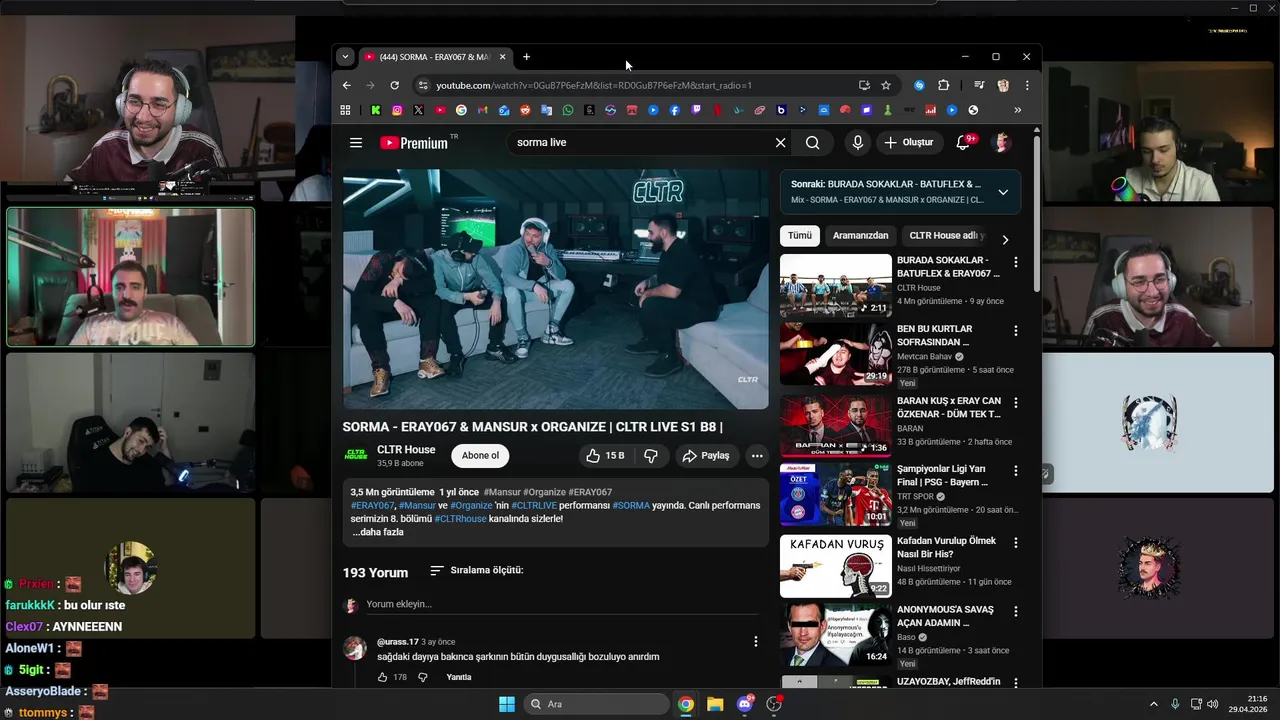Screen dimensions: 1280x720
Task: Open bookmarks apps grid icon
Action: click(345, 110)
